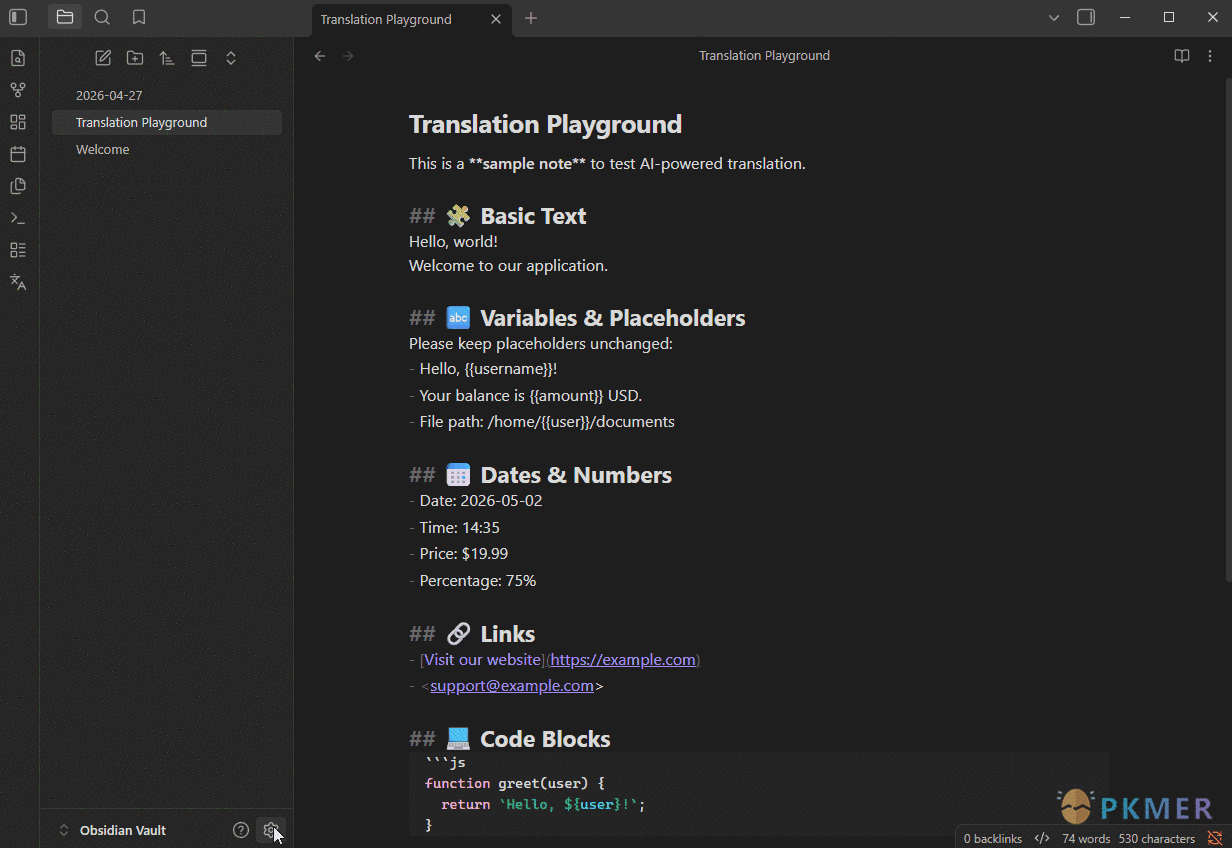Viewport: 1232px width, 848px height.
Task: Select the Translation Playground tab
Action: (x=412, y=19)
